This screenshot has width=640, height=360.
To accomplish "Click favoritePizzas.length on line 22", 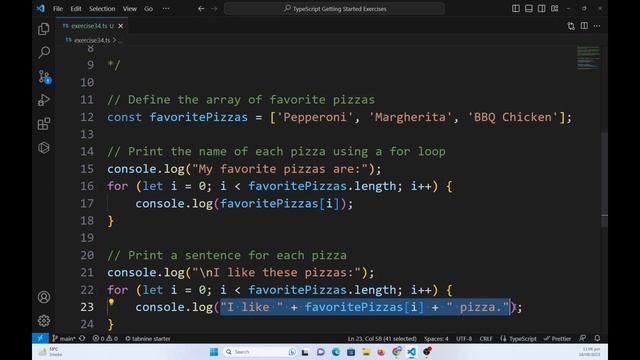I will click(x=322, y=290).
